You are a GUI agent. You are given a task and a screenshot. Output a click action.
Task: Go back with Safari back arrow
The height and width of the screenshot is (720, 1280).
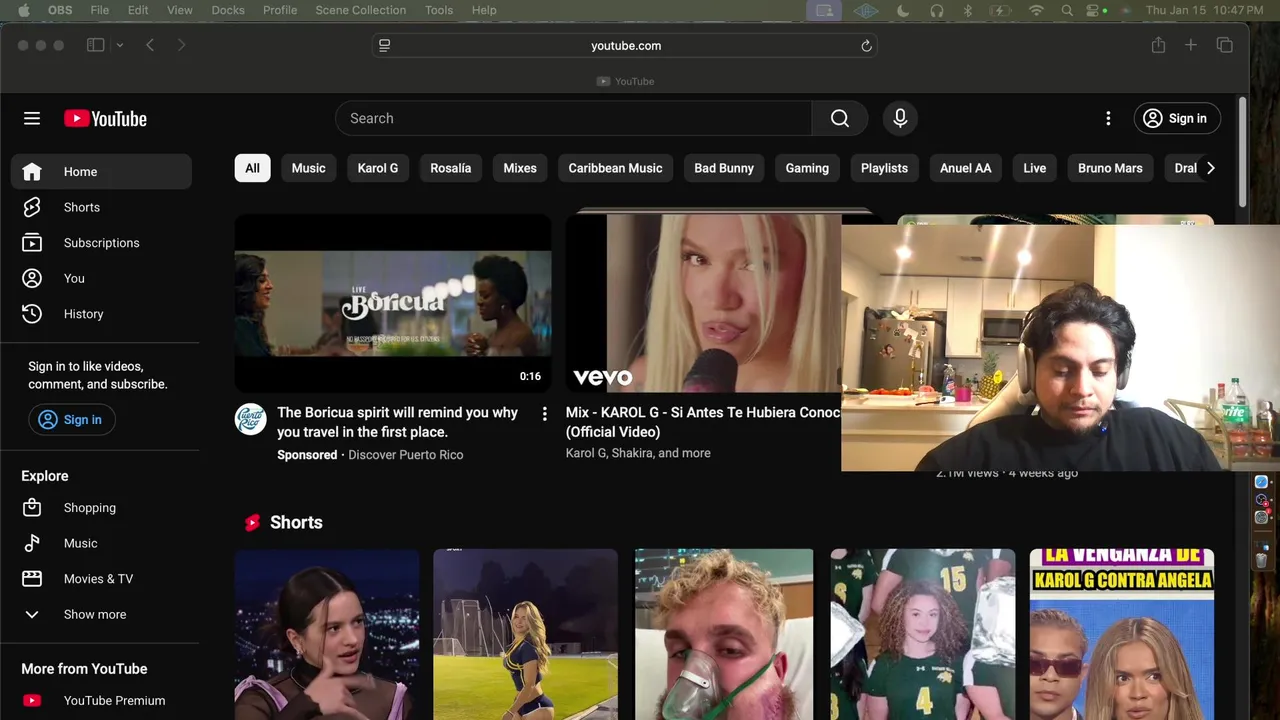pos(150,45)
